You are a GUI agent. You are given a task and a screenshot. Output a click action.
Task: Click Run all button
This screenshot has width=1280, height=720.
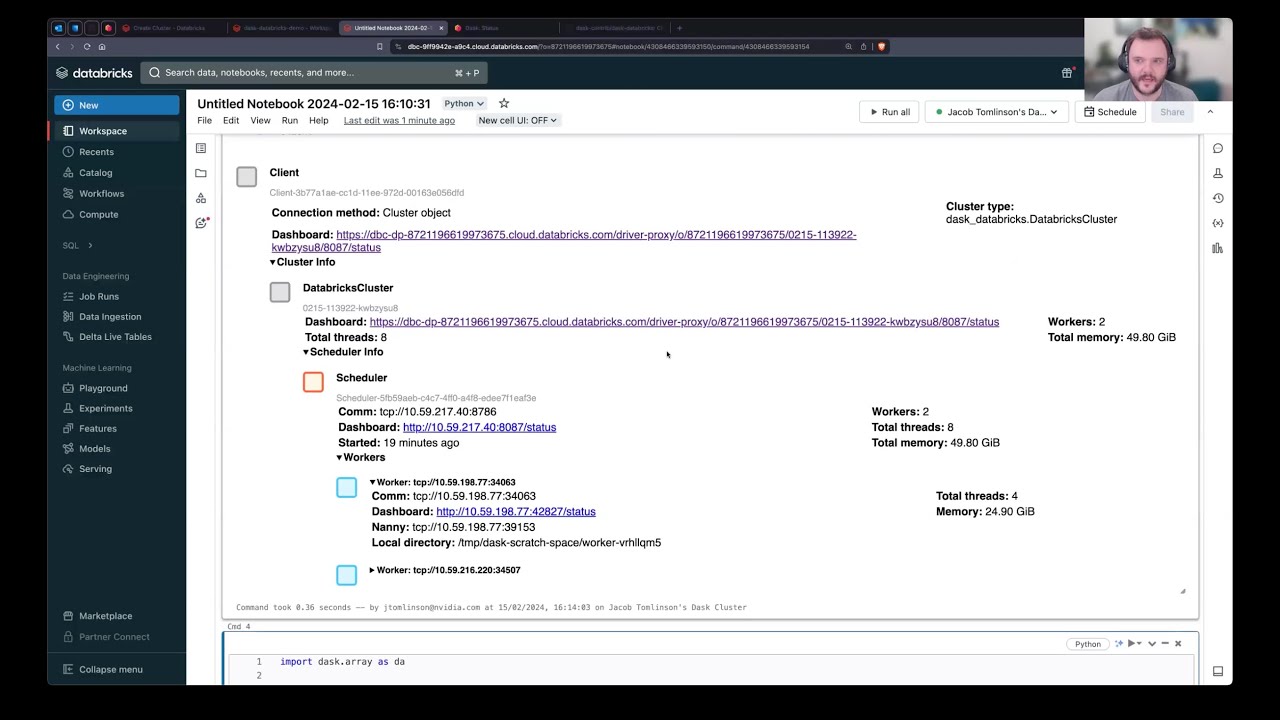pos(889,112)
